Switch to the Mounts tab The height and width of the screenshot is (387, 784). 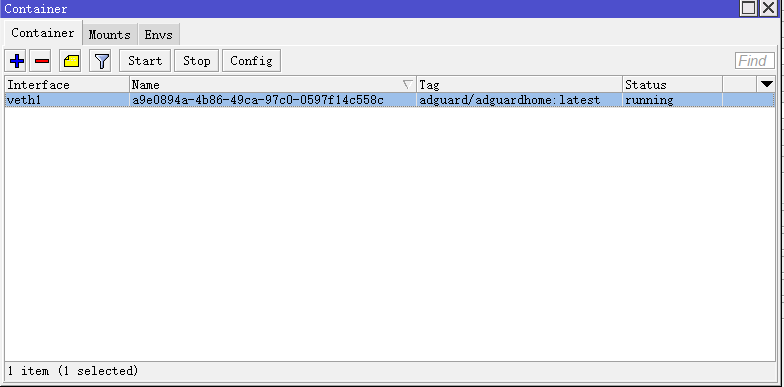[110, 34]
